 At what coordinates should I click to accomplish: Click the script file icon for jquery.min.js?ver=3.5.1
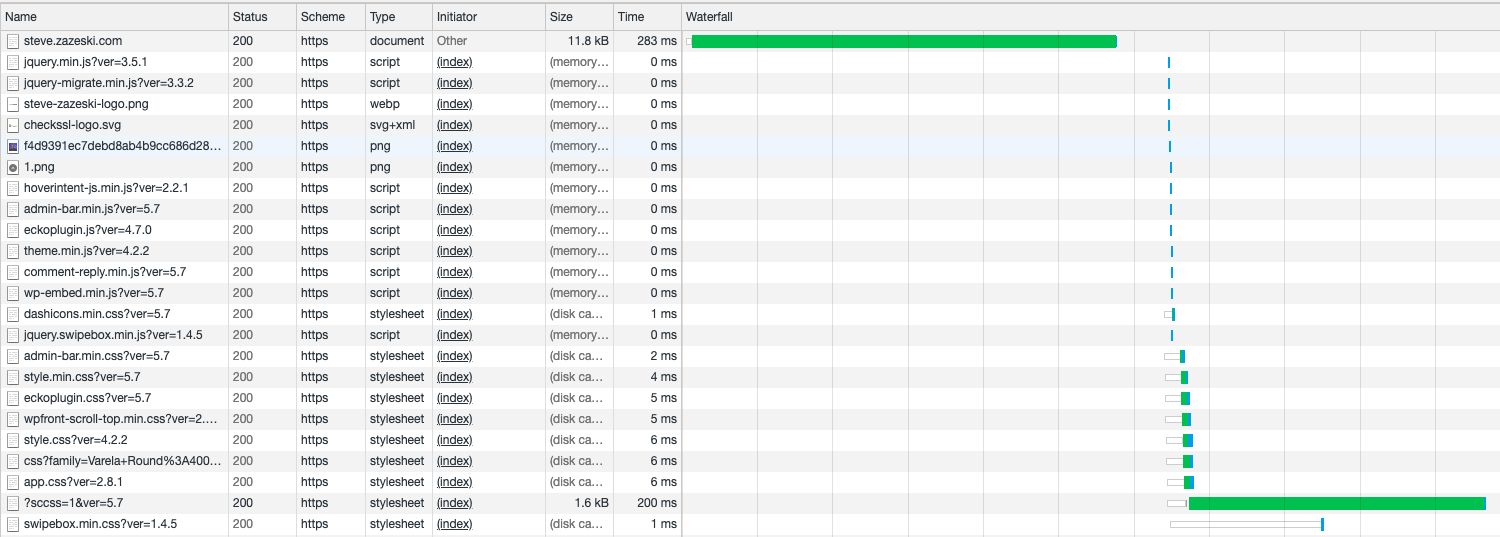coord(13,62)
